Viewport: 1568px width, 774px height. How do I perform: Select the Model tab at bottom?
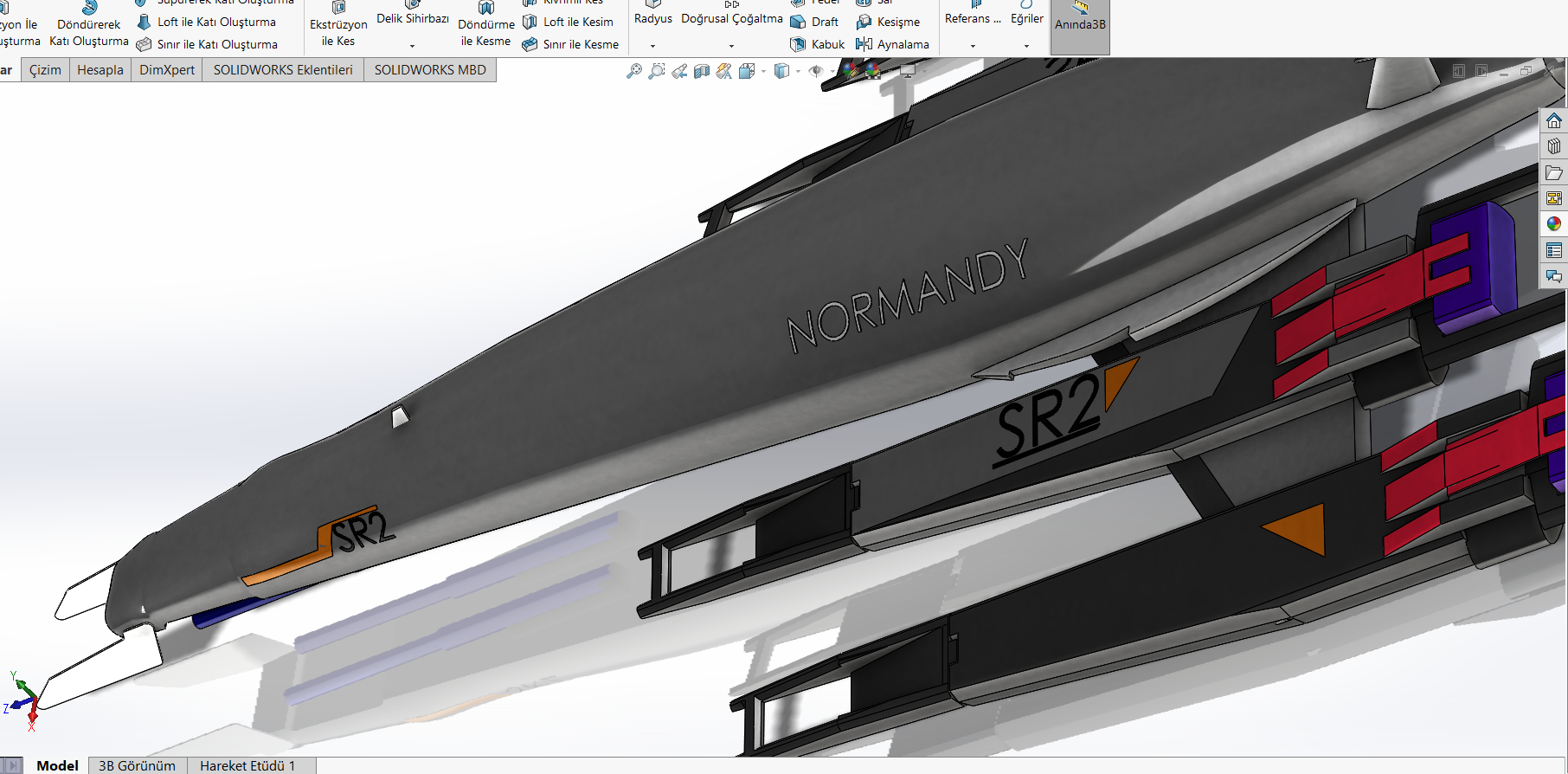click(x=57, y=765)
